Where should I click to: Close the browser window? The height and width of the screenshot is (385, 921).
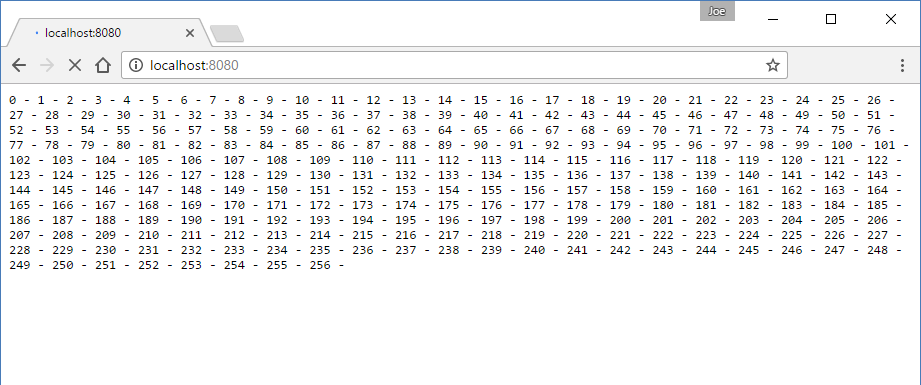pos(890,19)
